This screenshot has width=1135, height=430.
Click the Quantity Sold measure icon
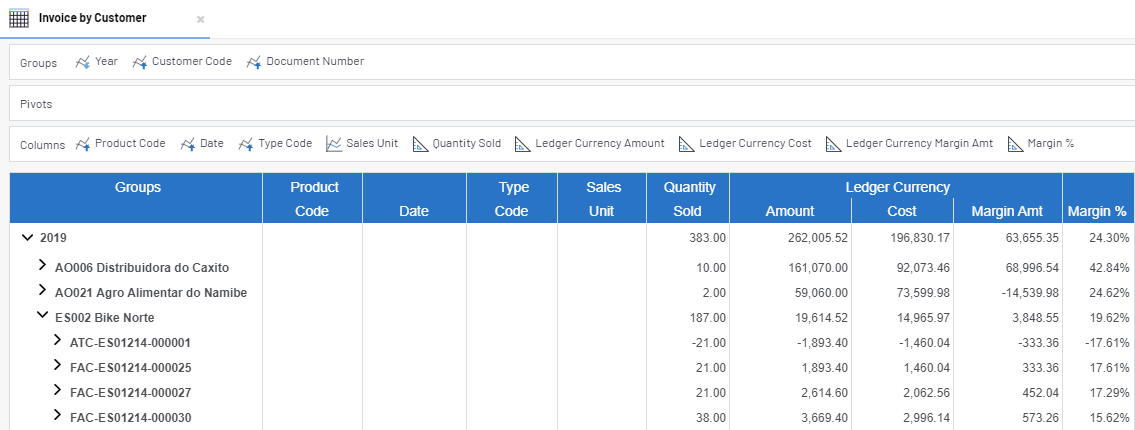click(x=420, y=144)
